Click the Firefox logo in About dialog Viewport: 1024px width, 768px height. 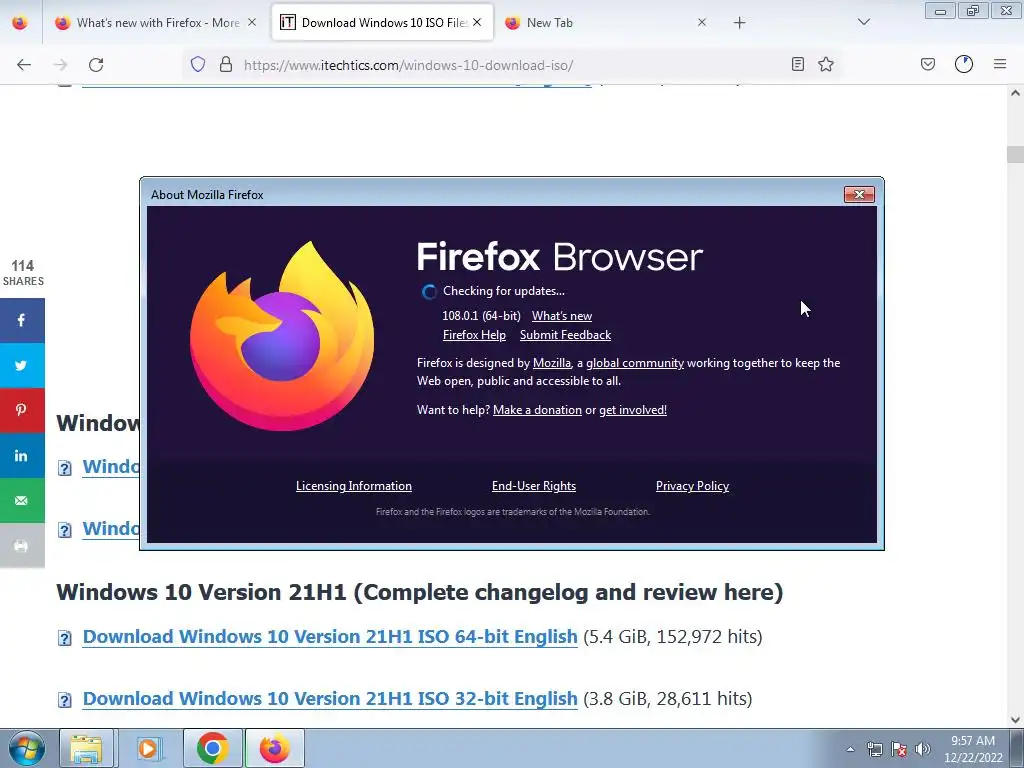[282, 336]
